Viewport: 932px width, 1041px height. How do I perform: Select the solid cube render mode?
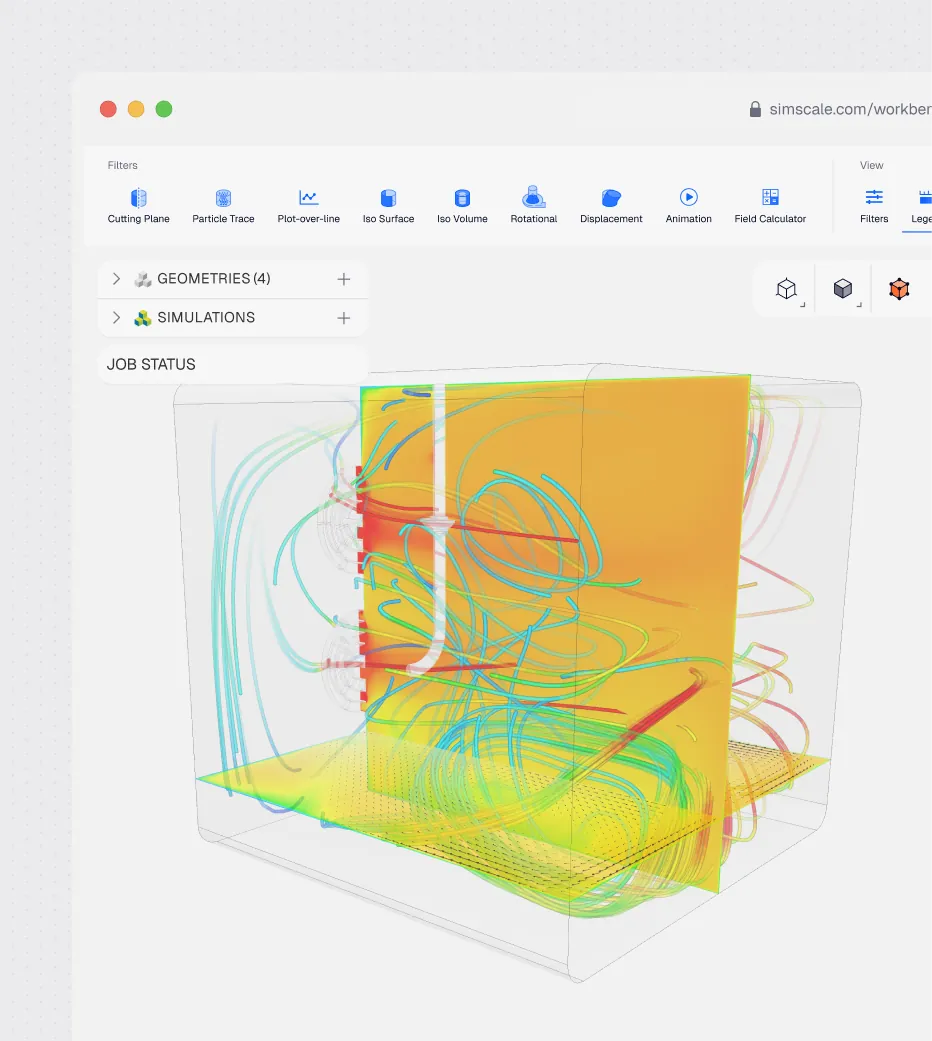(843, 289)
